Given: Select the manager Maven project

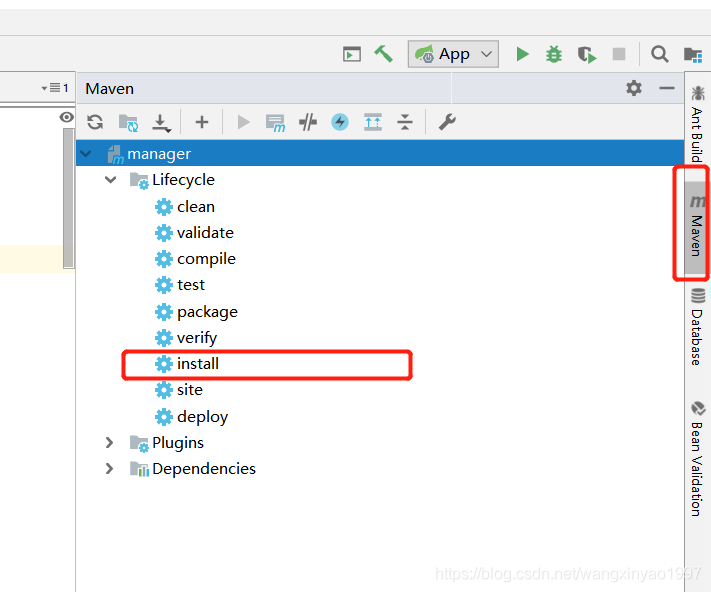Looking at the screenshot, I should (380, 154).
